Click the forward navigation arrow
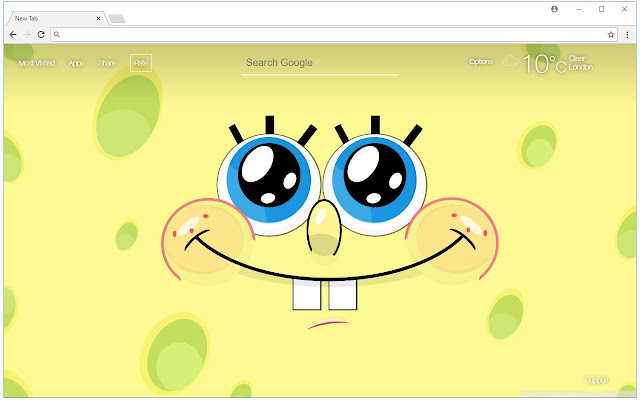Screen dimensions: 640x400 tap(27, 35)
